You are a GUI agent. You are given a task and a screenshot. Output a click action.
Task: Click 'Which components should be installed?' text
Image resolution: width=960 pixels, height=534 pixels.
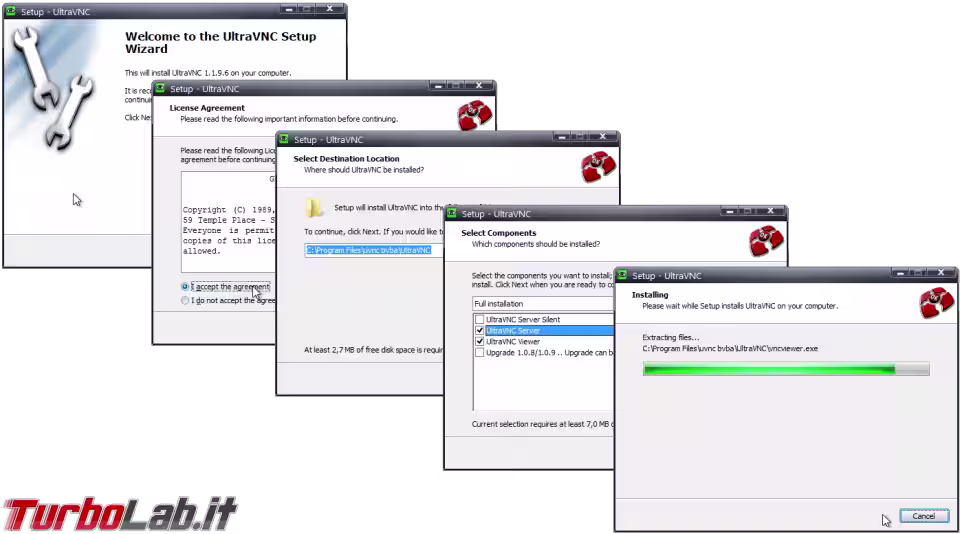(x=536, y=244)
